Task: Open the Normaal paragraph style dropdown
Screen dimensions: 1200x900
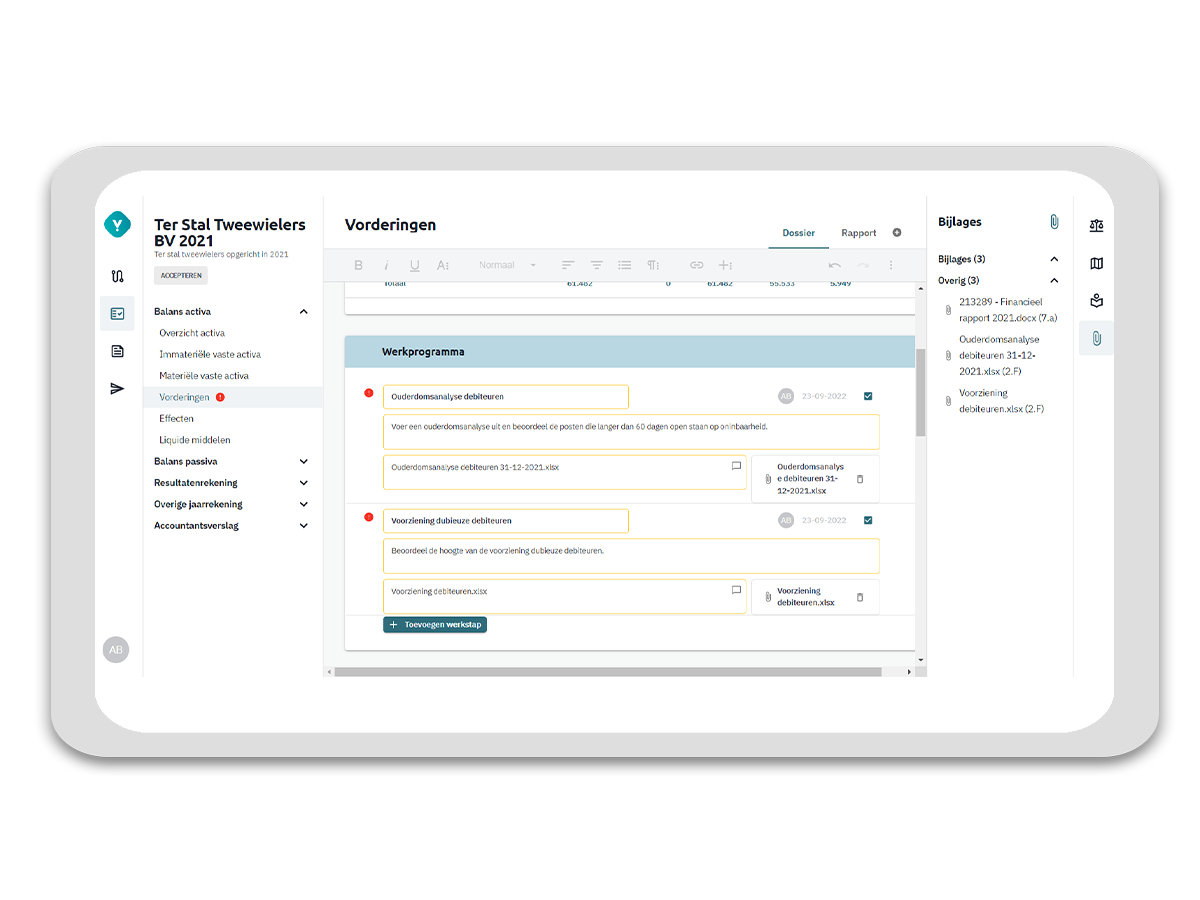Action: pos(507,265)
